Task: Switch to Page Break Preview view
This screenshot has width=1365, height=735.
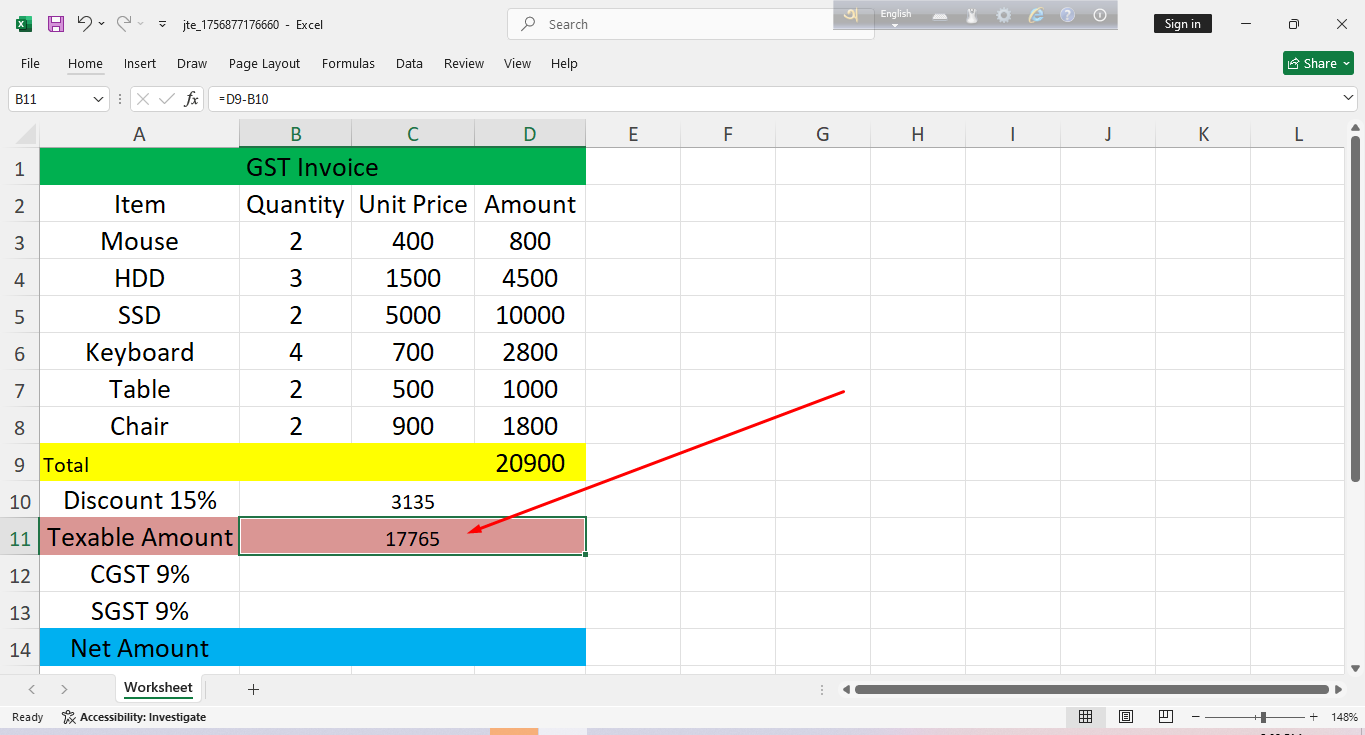Action: coord(1166,717)
